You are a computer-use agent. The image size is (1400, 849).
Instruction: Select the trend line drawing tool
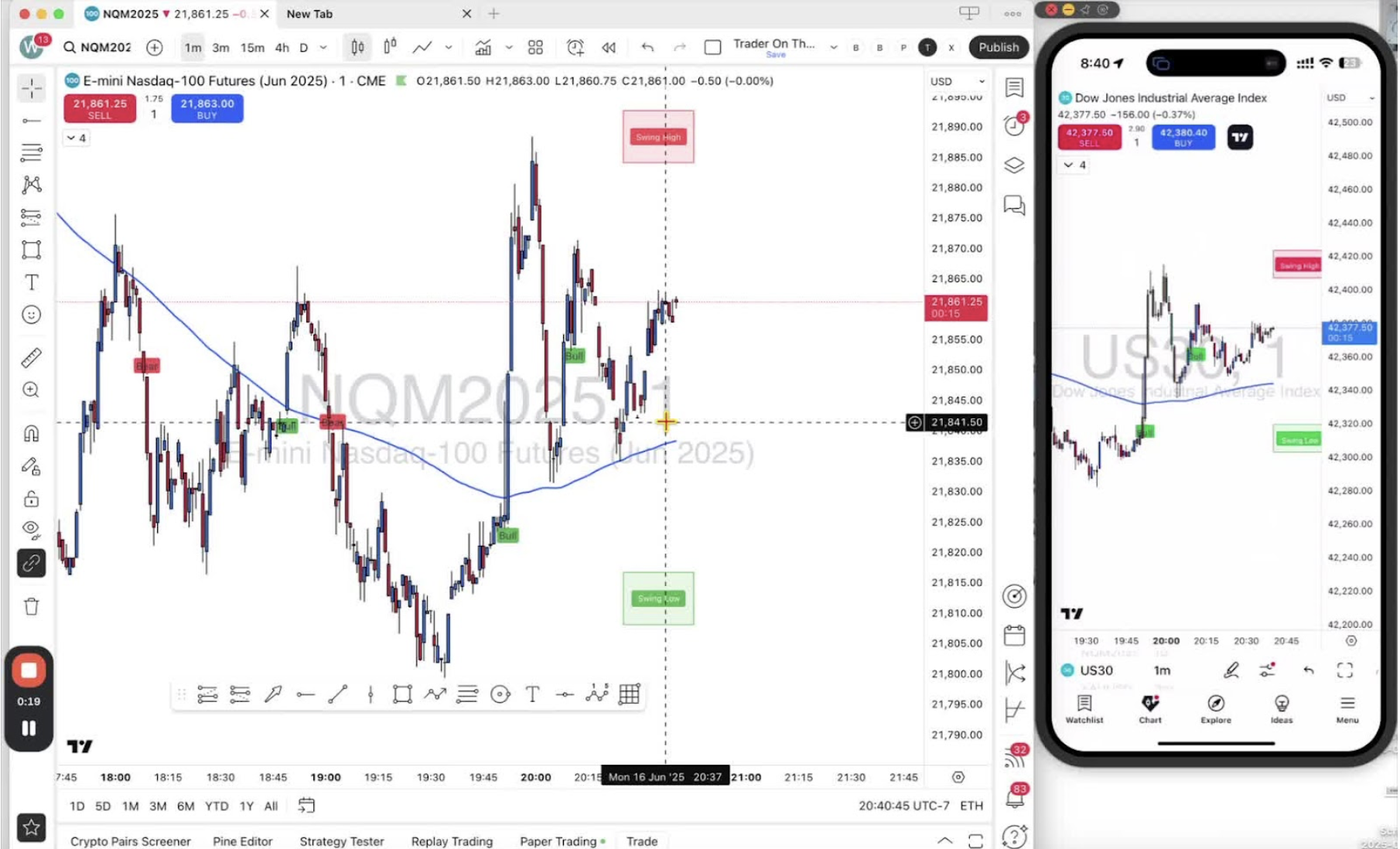click(x=32, y=121)
